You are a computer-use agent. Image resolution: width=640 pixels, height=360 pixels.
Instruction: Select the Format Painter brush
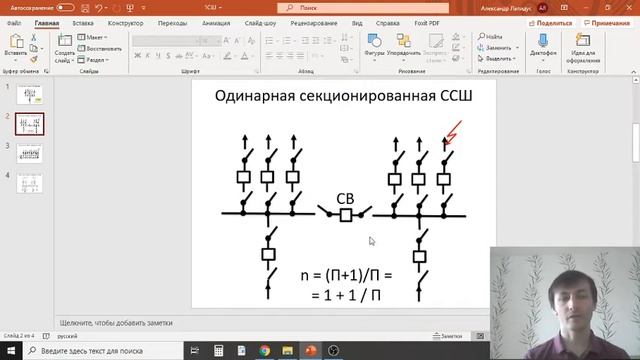(33, 59)
